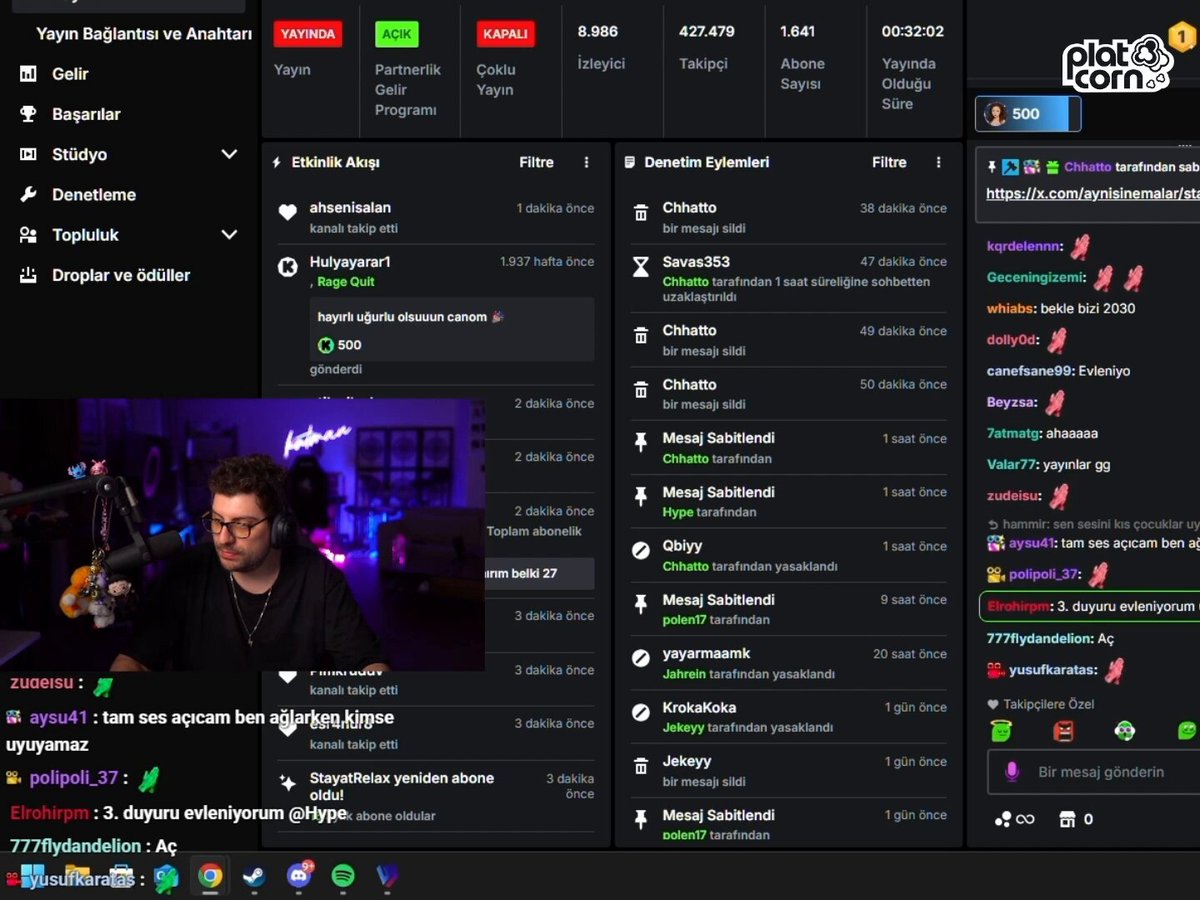The image size is (1200, 900).
Task: Open the x.com link in pinned message
Action: 1092,193
